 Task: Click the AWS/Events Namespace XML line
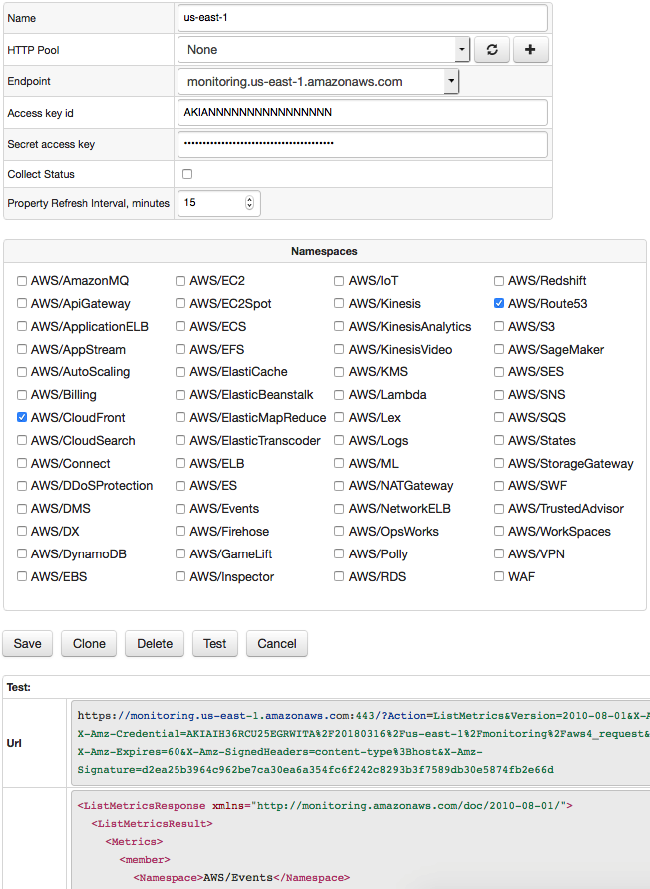coord(242,878)
